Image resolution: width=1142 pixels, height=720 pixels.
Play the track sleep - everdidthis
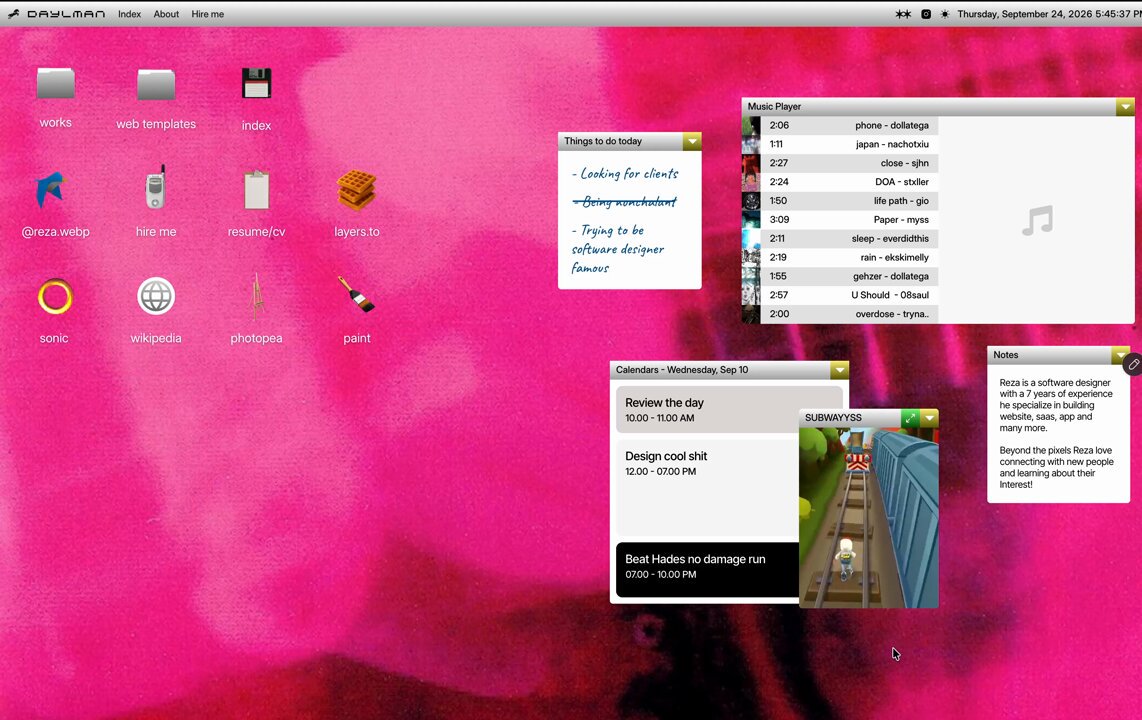pyautogui.click(x=840, y=239)
